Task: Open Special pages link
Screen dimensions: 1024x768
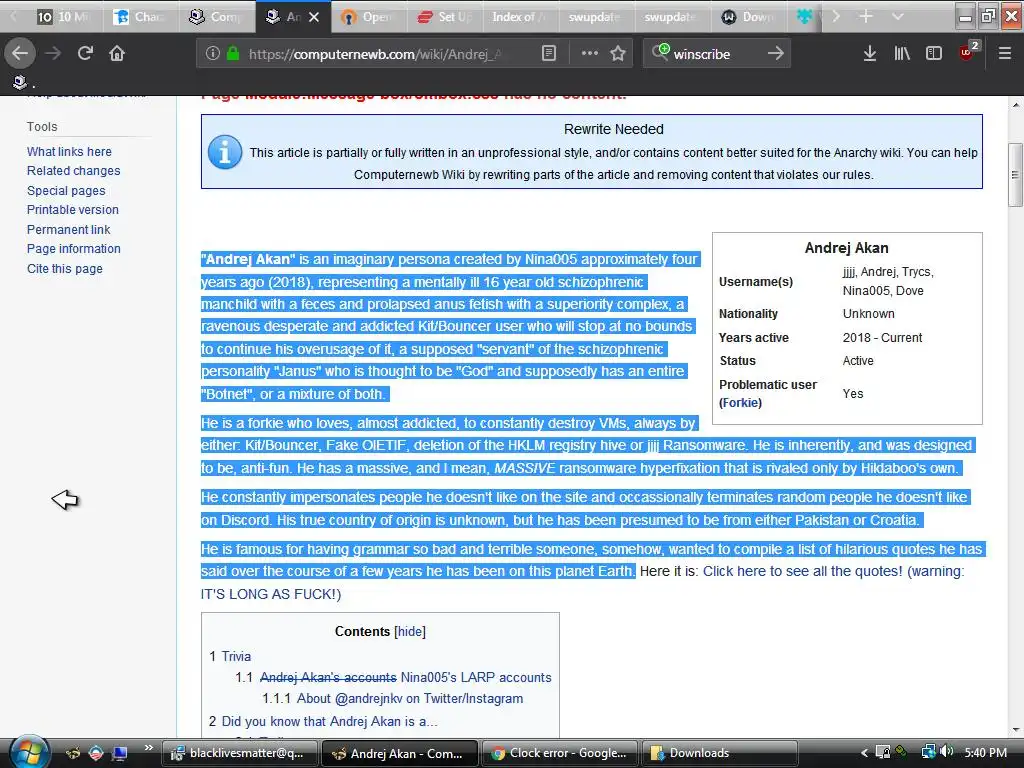Action: [x=66, y=191]
